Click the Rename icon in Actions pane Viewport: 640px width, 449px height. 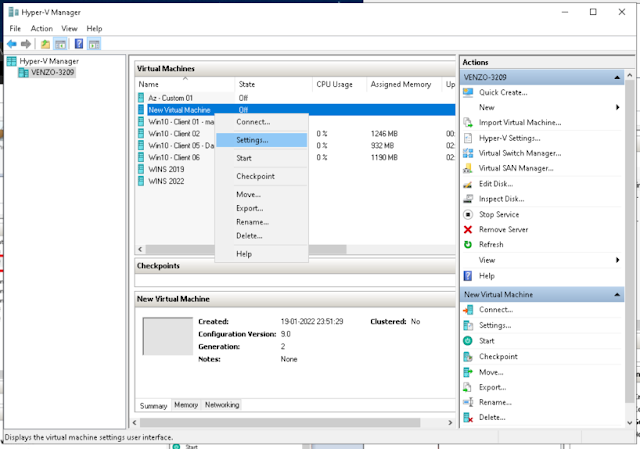click(468, 402)
